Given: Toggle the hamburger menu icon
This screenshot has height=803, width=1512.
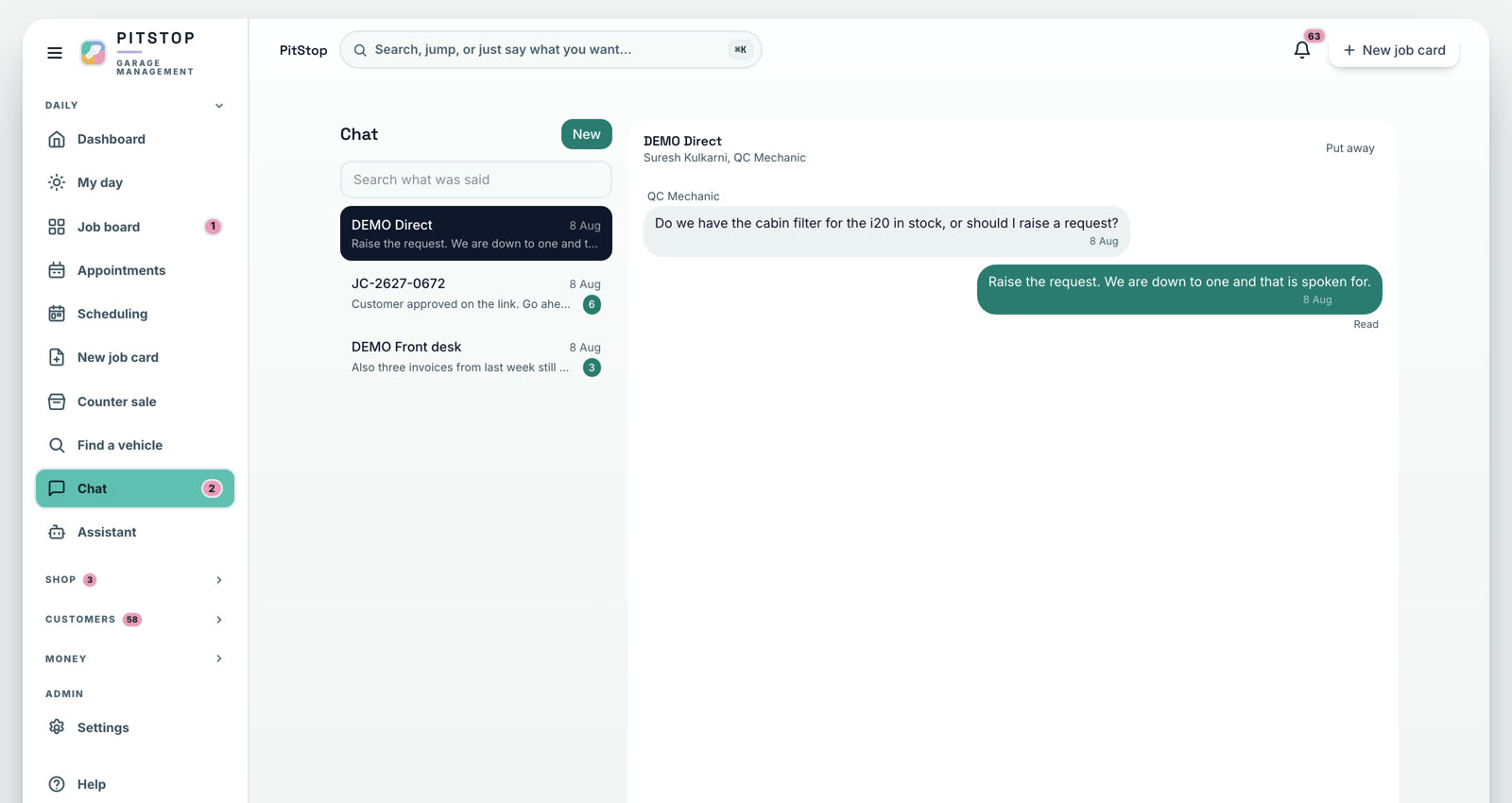Looking at the screenshot, I should pos(55,53).
